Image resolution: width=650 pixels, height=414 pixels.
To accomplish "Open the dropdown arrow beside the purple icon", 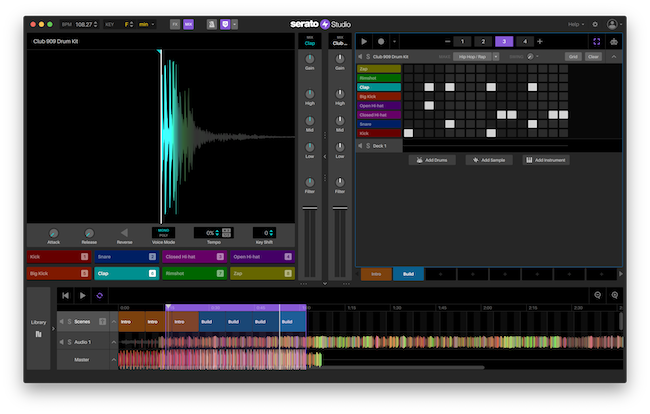I will coord(235,24).
